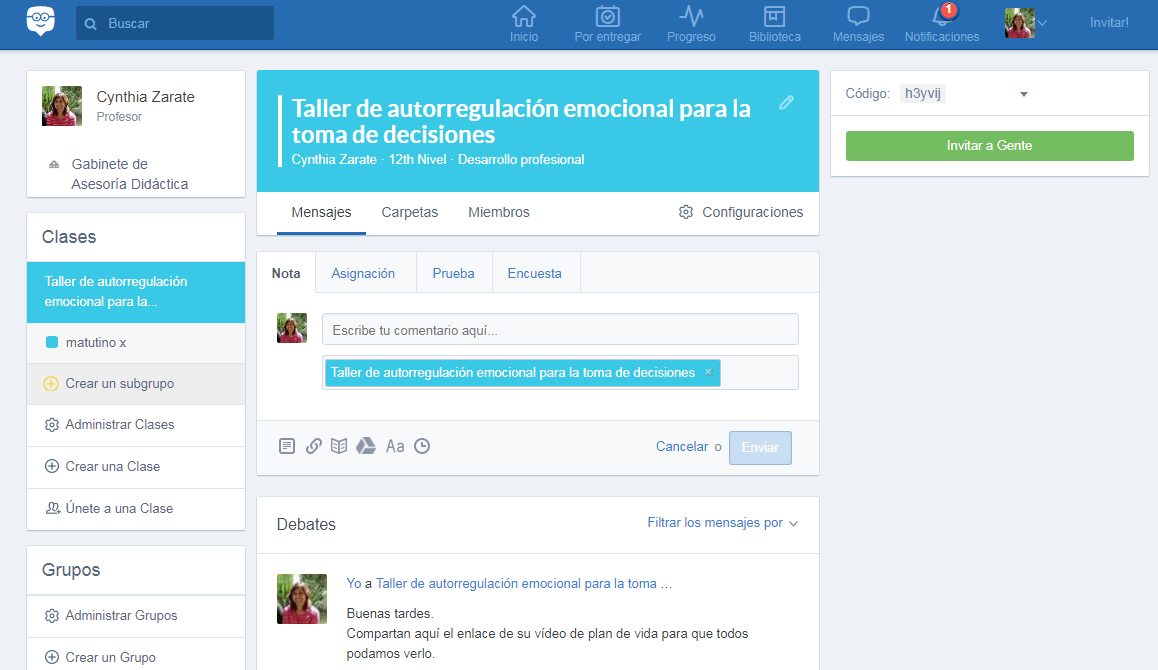1158x670 pixels.
Task: Open the Biblioteca icon in top bar
Action: (774, 24)
